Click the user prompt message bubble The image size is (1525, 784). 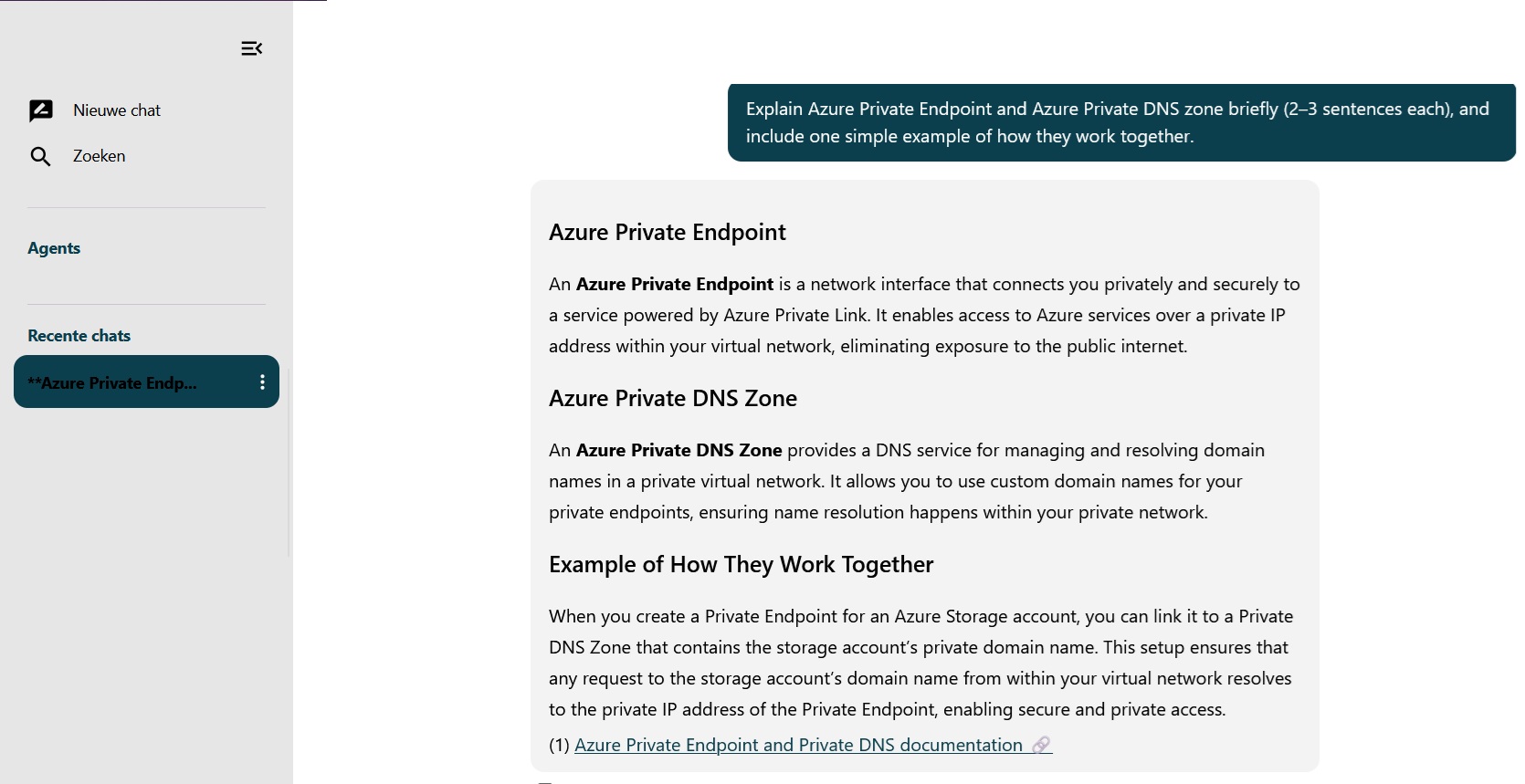[1120, 122]
